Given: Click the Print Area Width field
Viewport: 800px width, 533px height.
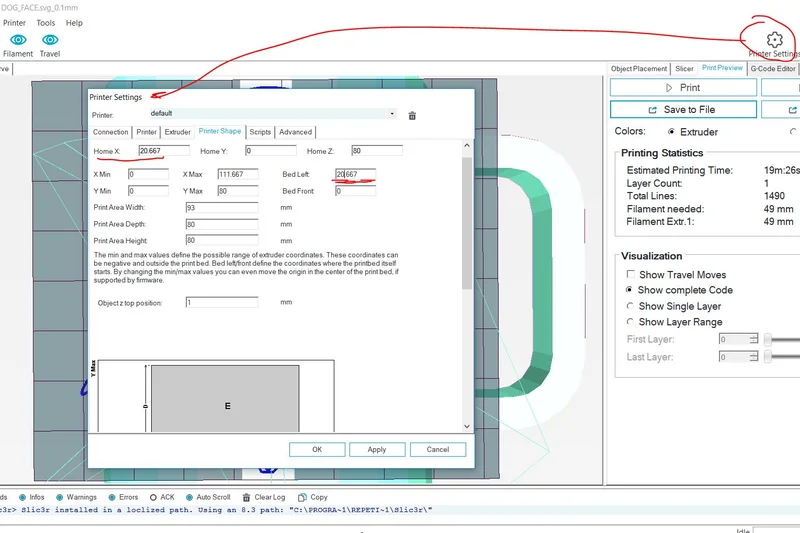Looking at the screenshot, I should coord(222,208).
